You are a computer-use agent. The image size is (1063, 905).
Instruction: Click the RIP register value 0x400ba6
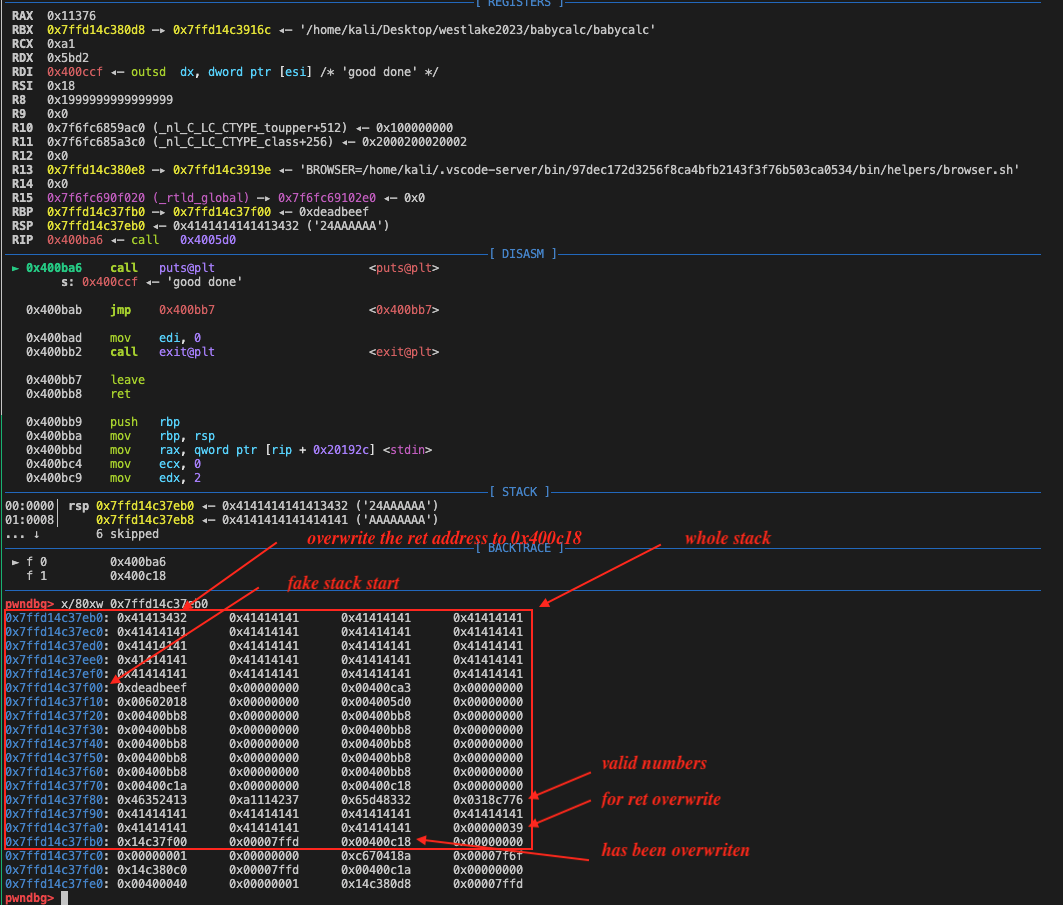(74, 240)
